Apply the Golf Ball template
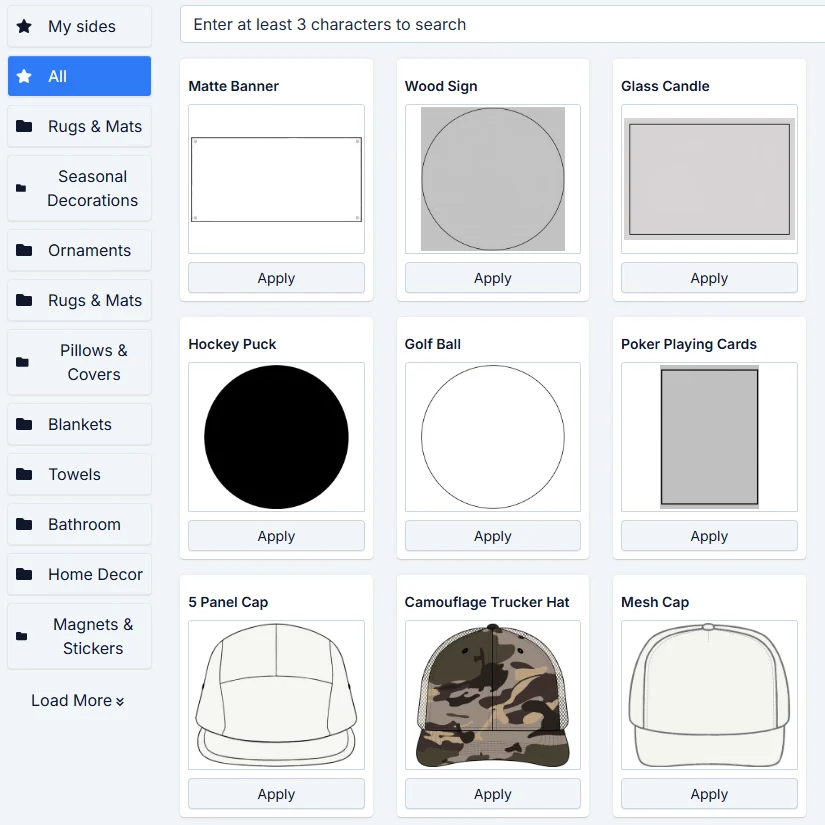Screen dimensions: 825x825 pos(492,536)
